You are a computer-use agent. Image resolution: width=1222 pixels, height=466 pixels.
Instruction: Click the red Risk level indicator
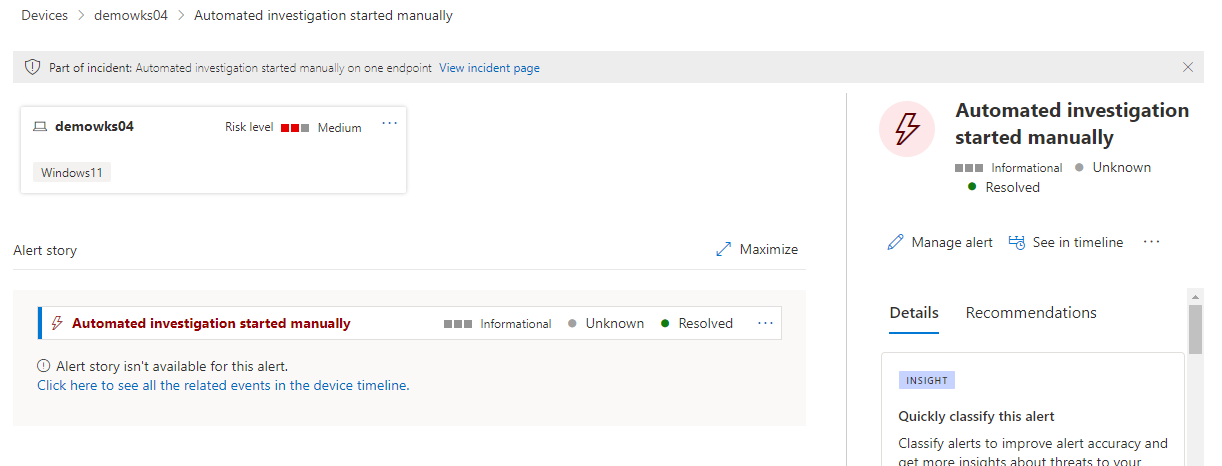click(x=295, y=128)
